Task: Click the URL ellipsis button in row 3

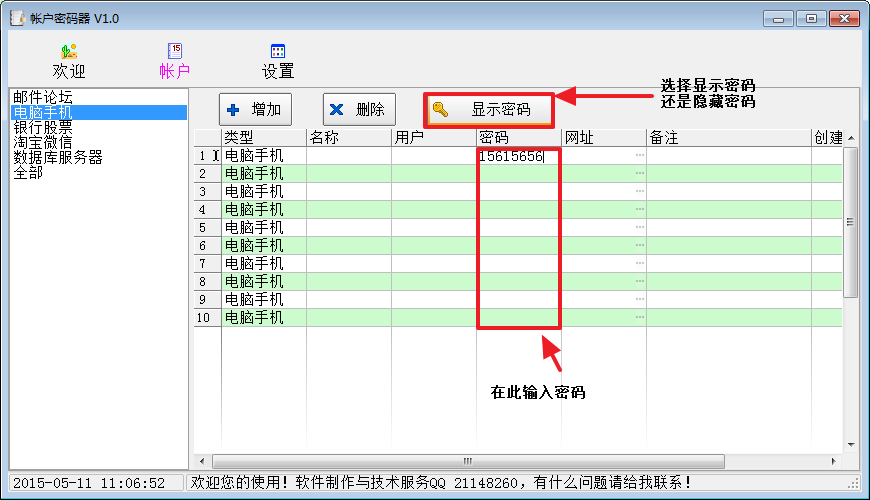Action: [x=640, y=191]
